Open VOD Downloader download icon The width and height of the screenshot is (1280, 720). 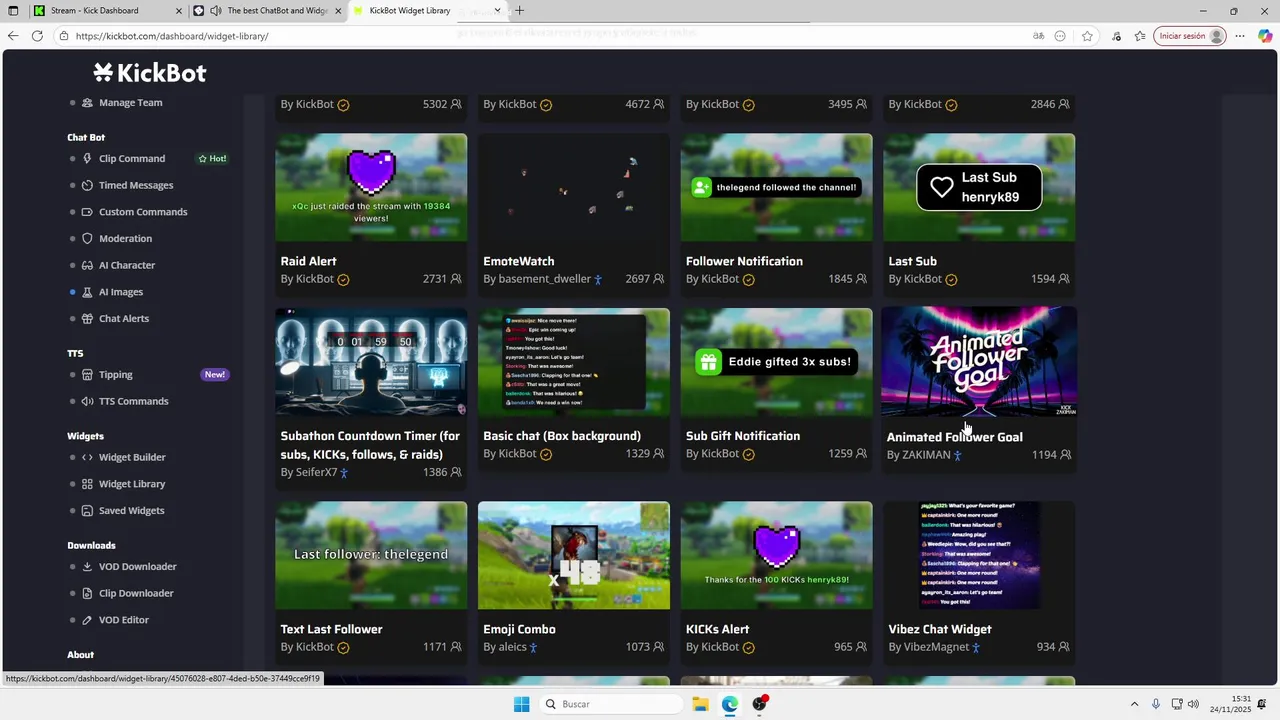87,566
